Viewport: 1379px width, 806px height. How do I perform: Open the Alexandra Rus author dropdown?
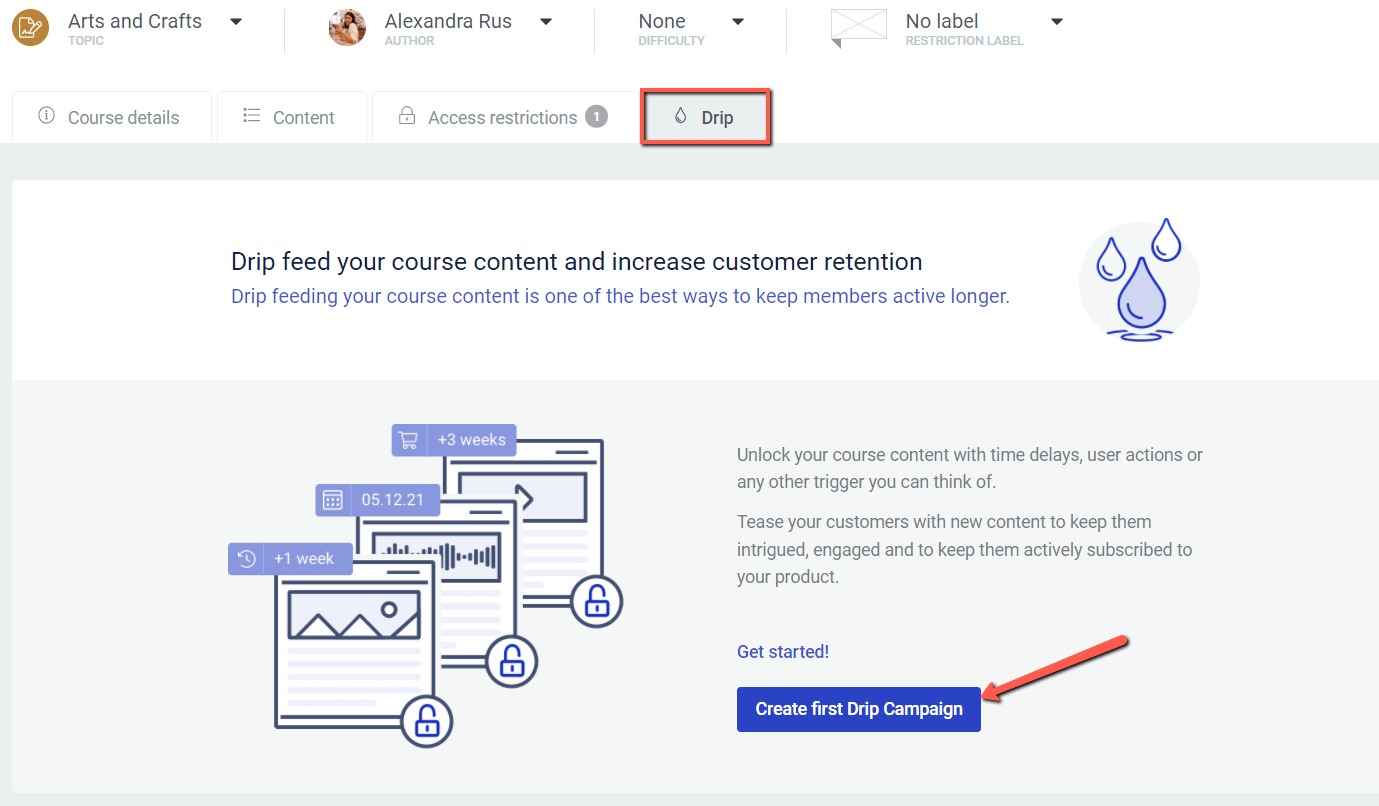click(x=546, y=22)
